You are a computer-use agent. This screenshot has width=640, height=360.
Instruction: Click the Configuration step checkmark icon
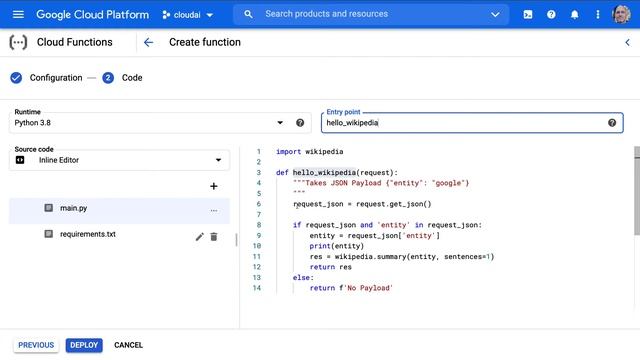[16, 78]
